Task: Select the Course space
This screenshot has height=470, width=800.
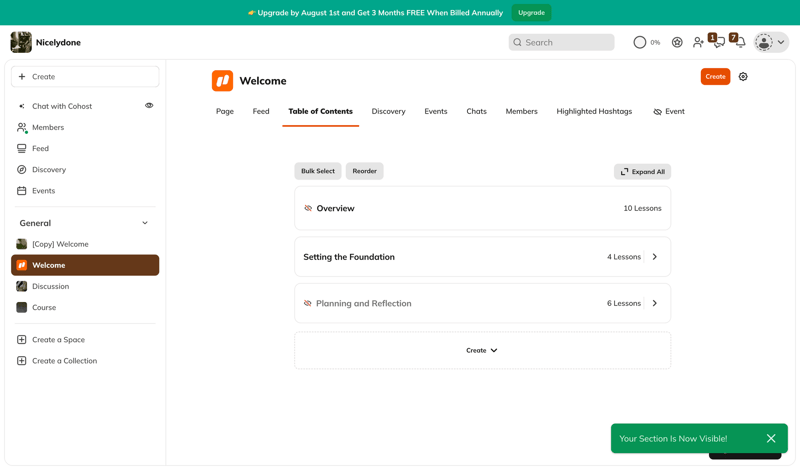Action: tap(85, 307)
